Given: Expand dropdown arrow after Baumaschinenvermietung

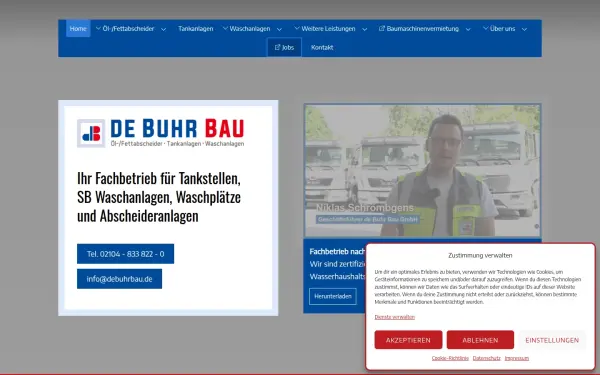Looking at the screenshot, I should point(468,29).
